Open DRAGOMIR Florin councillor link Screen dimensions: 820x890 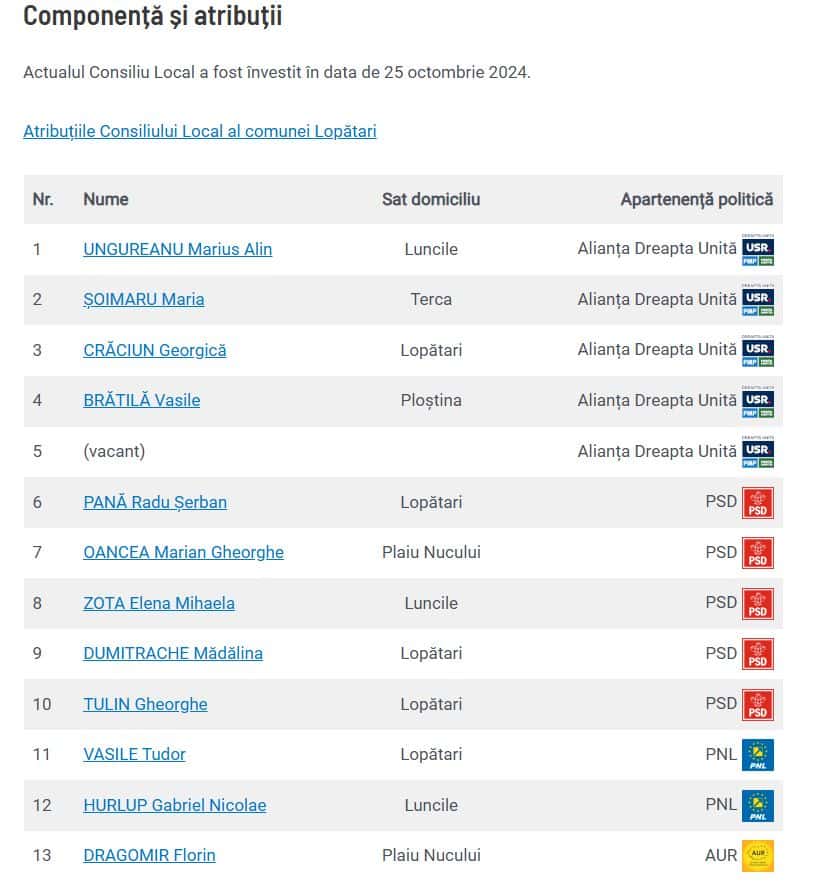149,855
